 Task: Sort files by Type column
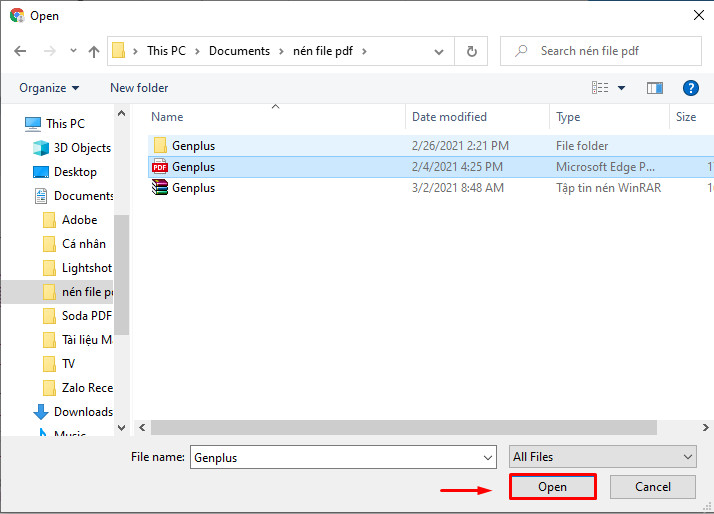coord(568,117)
